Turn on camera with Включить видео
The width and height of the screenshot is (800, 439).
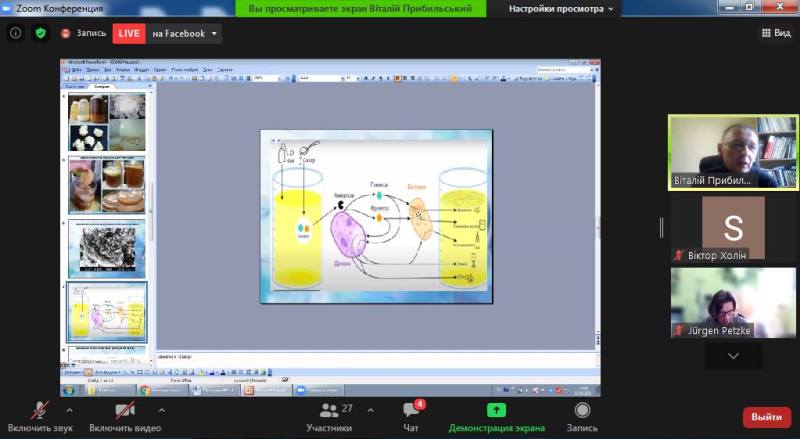pos(125,417)
